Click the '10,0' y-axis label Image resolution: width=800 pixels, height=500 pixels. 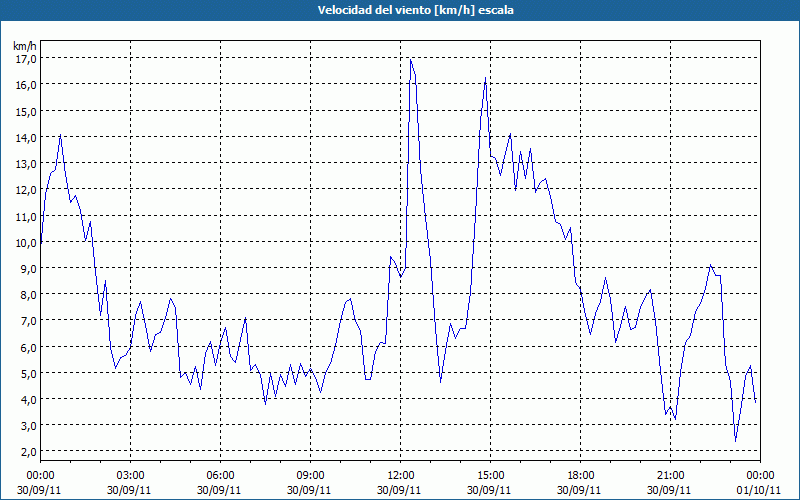pos(26,243)
